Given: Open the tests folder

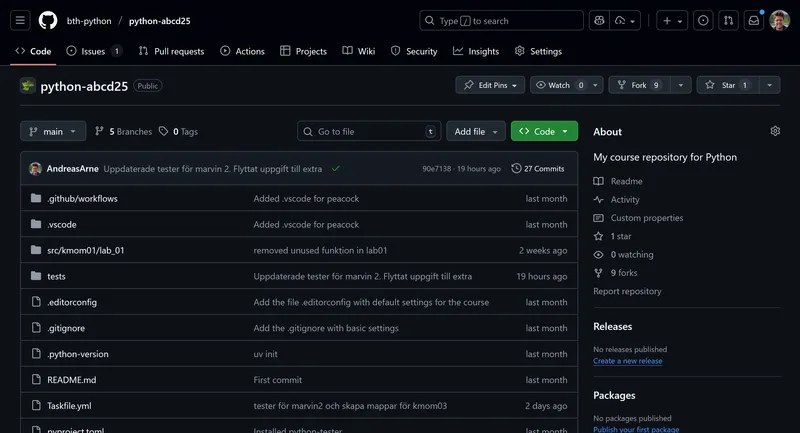Looking at the screenshot, I should pos(56,276).
